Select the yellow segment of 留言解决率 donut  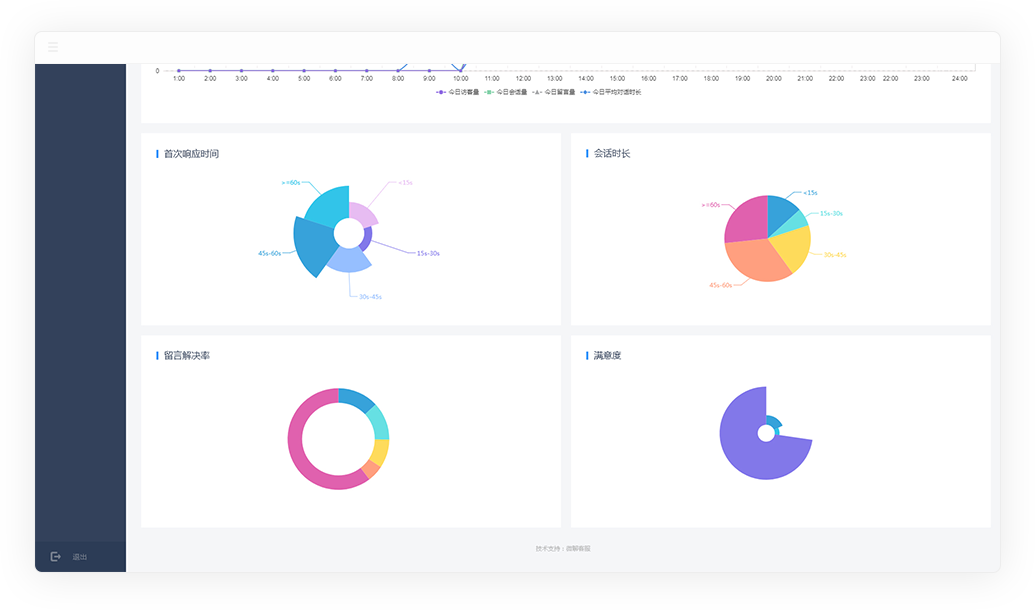point(380,452)
